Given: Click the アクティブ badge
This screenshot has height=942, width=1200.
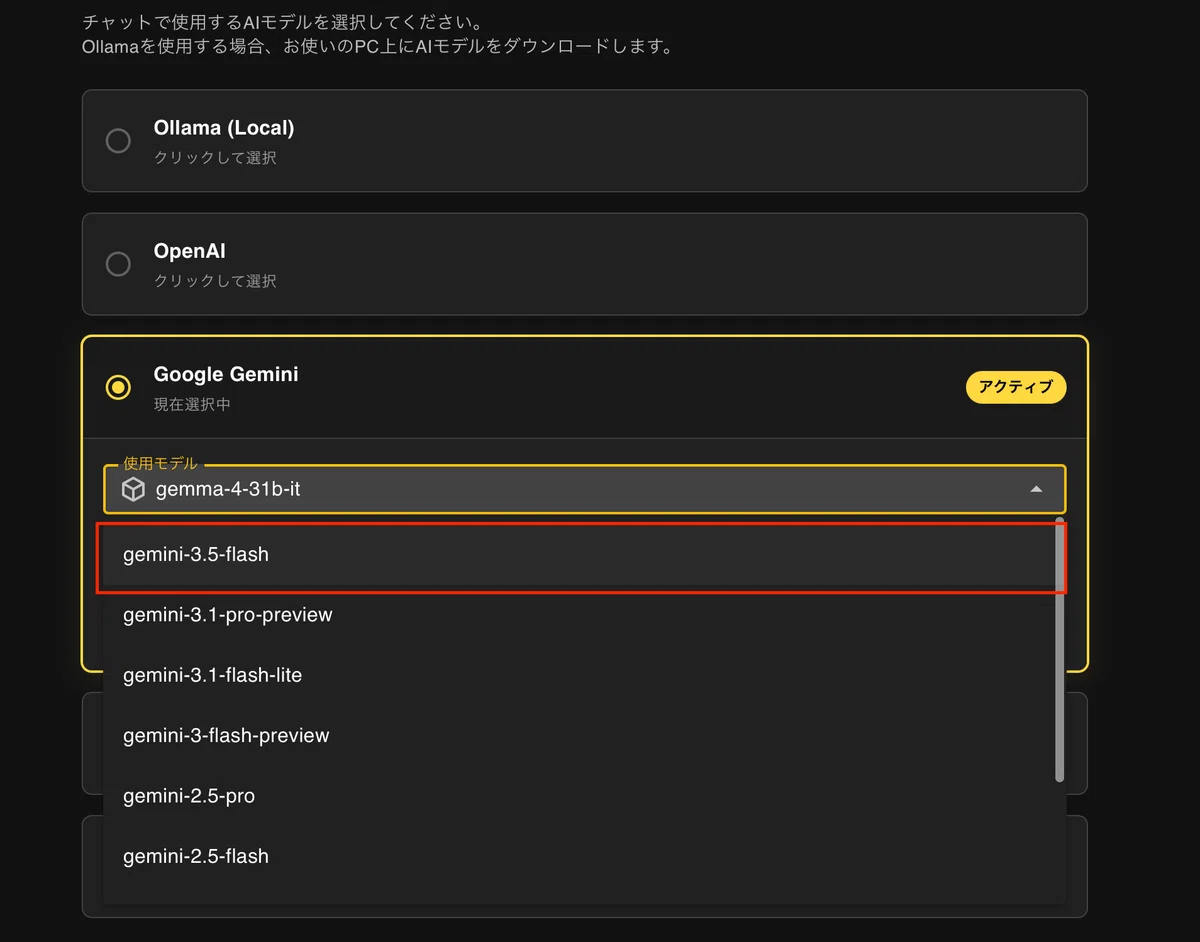Looking at the screenshot, I should [x=1016, y=387].
